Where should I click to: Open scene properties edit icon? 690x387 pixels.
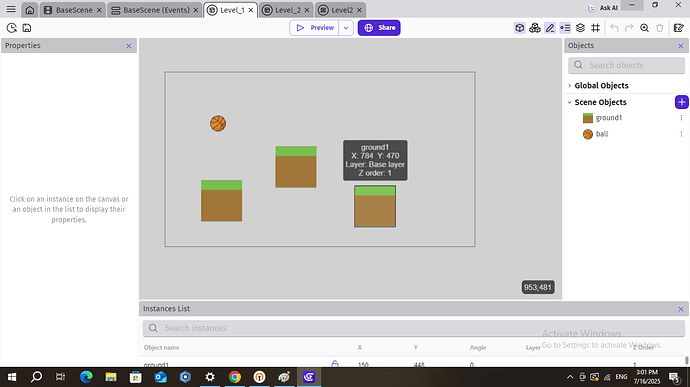point(679,28)
